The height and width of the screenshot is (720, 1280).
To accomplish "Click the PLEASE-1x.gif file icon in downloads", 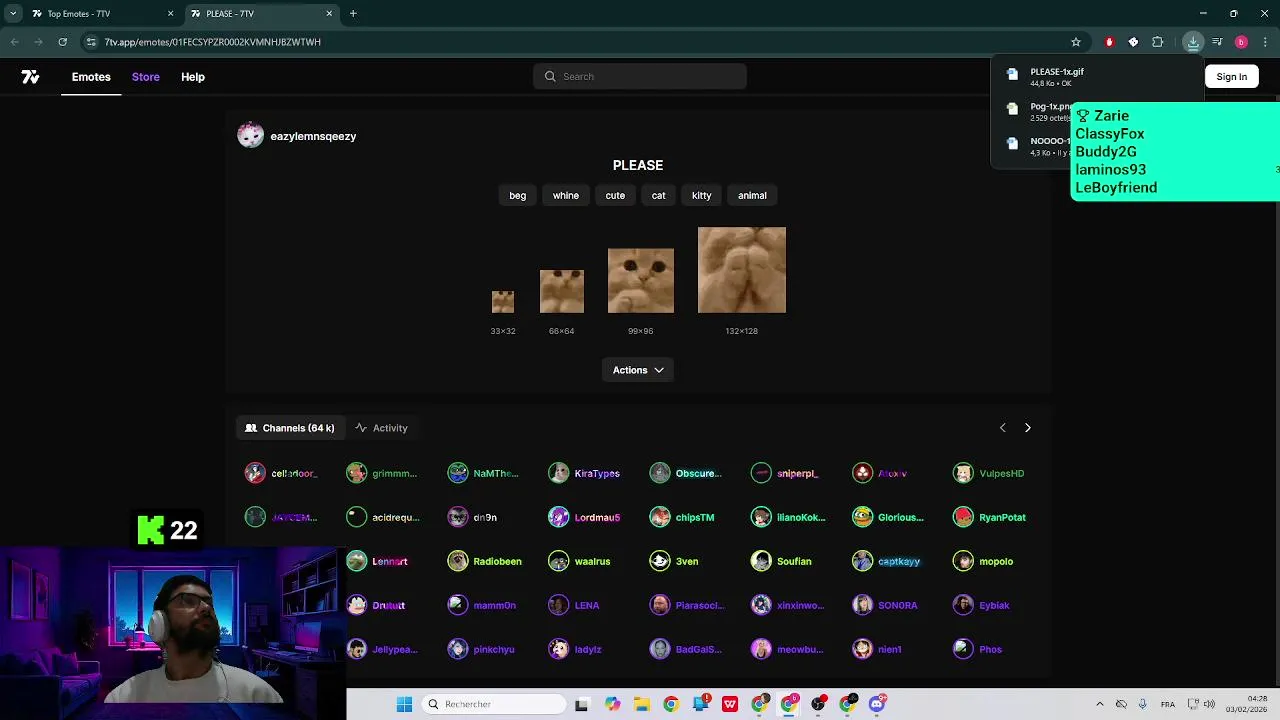I will tap(1012, 74).
